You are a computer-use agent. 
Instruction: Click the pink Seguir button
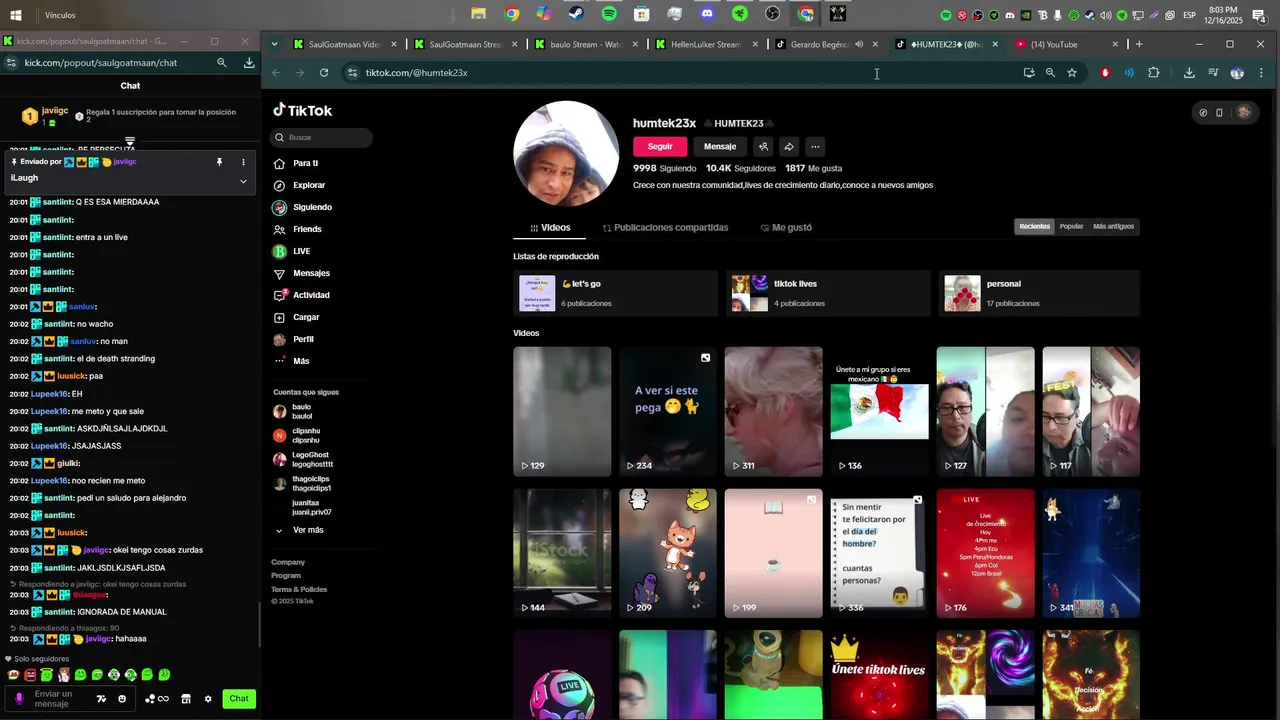point(660,146)
